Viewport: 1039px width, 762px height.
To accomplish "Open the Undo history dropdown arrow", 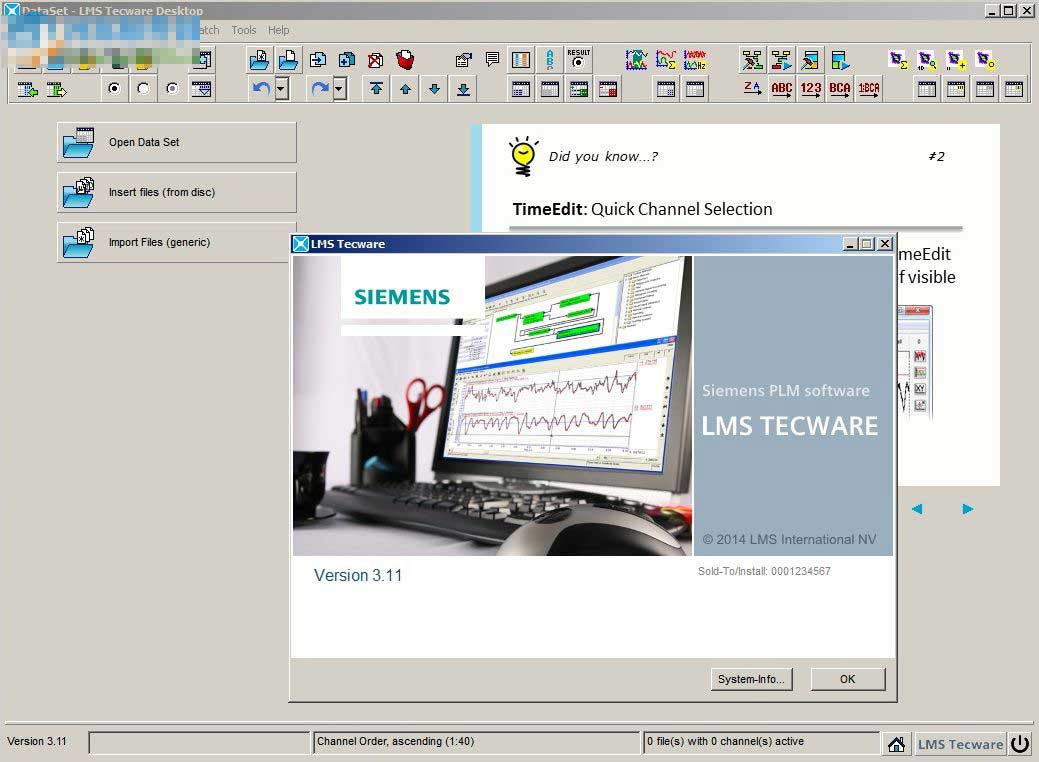I will [282, 88].
